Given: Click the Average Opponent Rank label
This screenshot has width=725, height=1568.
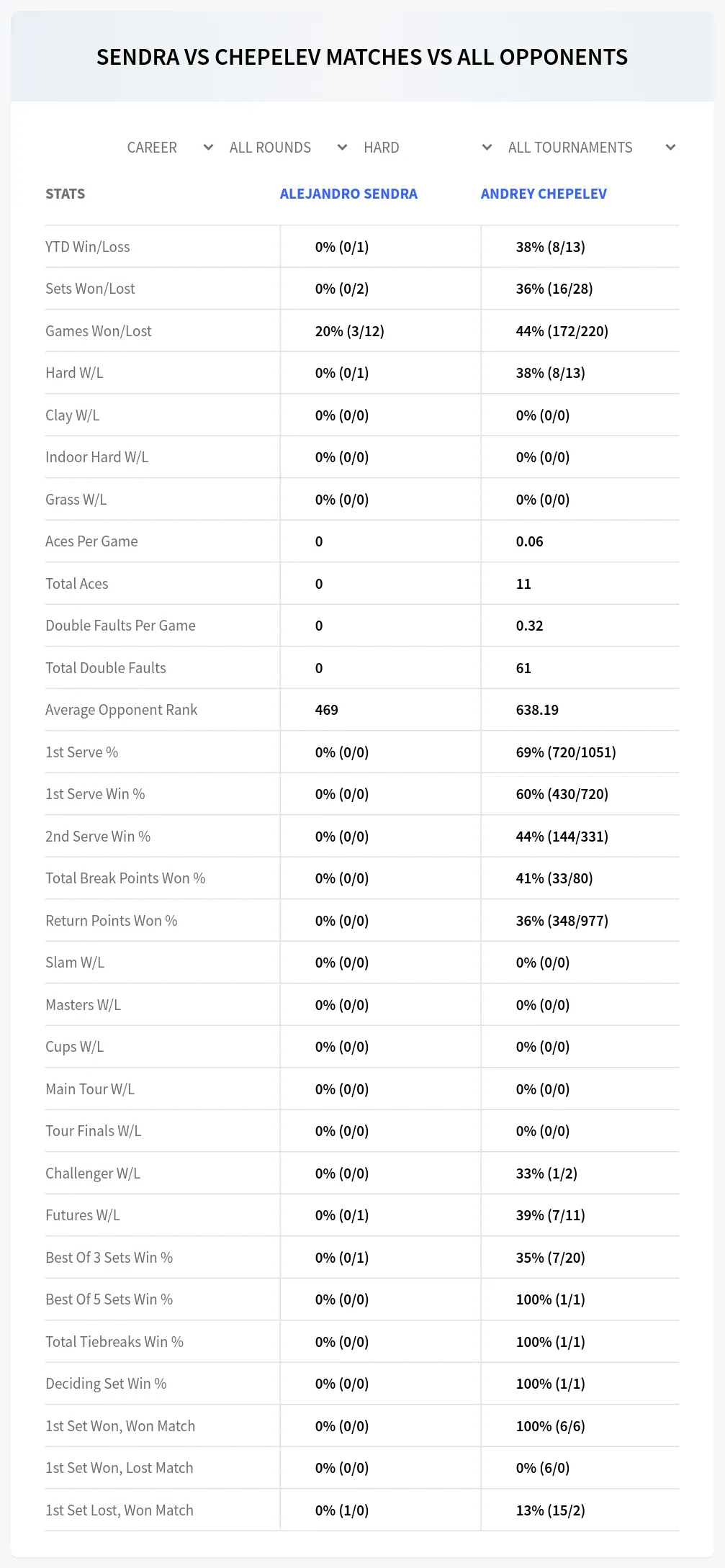Looking at the screenshot, I should click(121, 710).
